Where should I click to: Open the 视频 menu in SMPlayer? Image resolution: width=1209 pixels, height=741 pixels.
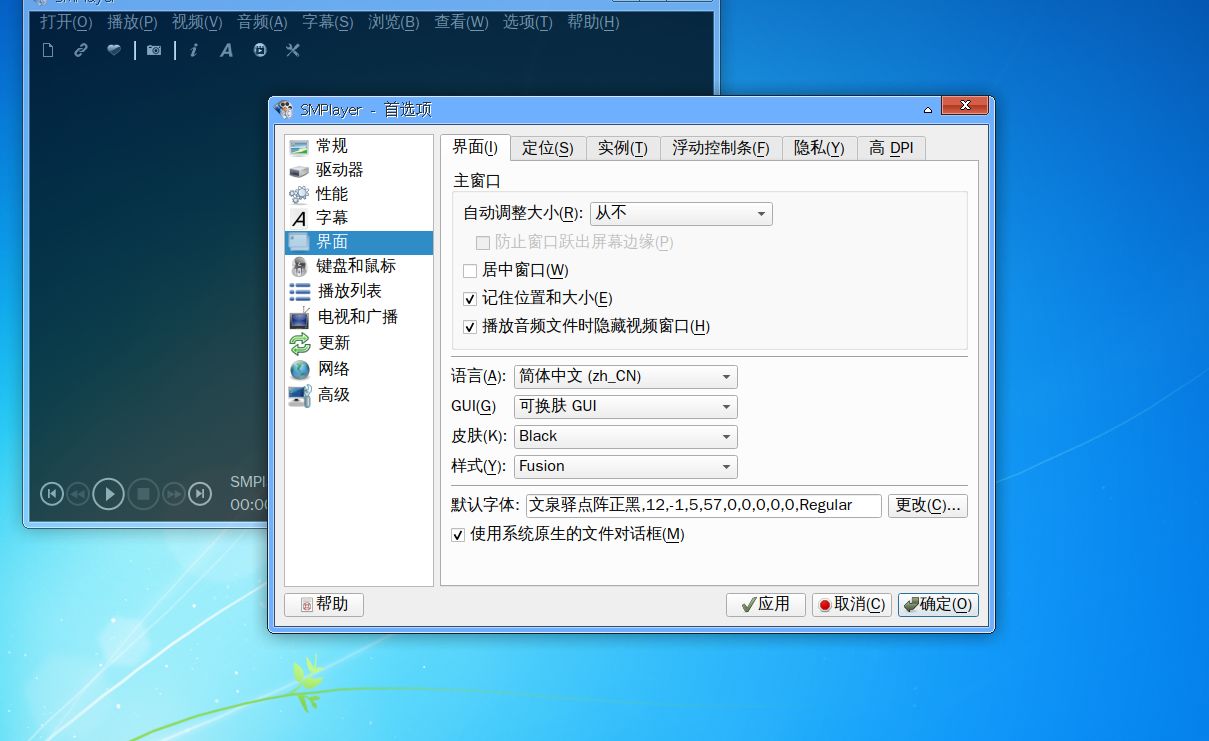pyautogui.click(x=197, y=22)
